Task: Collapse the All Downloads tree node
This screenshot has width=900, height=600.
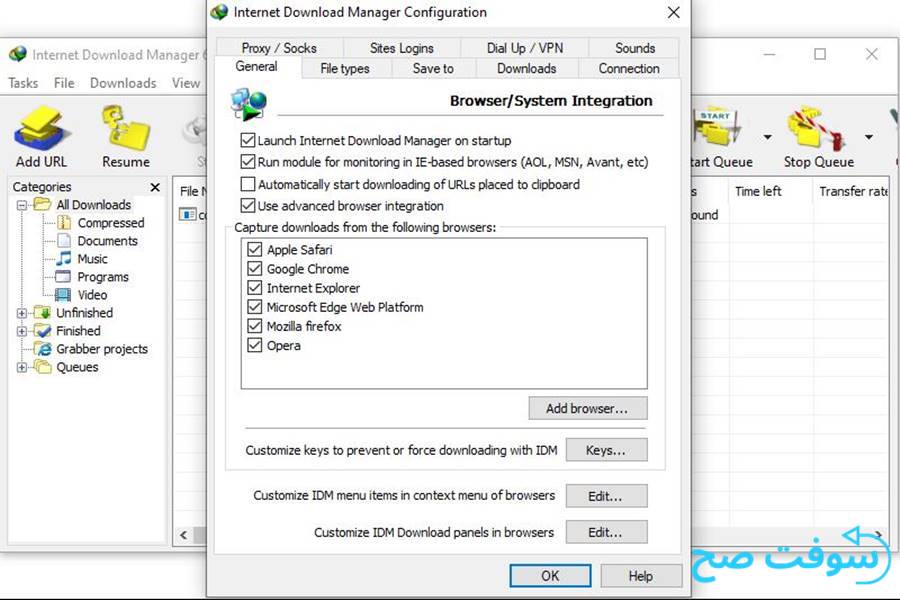Action: point(22,205)
